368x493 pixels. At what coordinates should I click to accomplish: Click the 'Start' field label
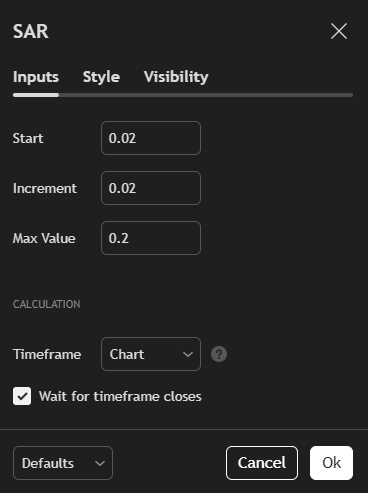click(28, 138)
